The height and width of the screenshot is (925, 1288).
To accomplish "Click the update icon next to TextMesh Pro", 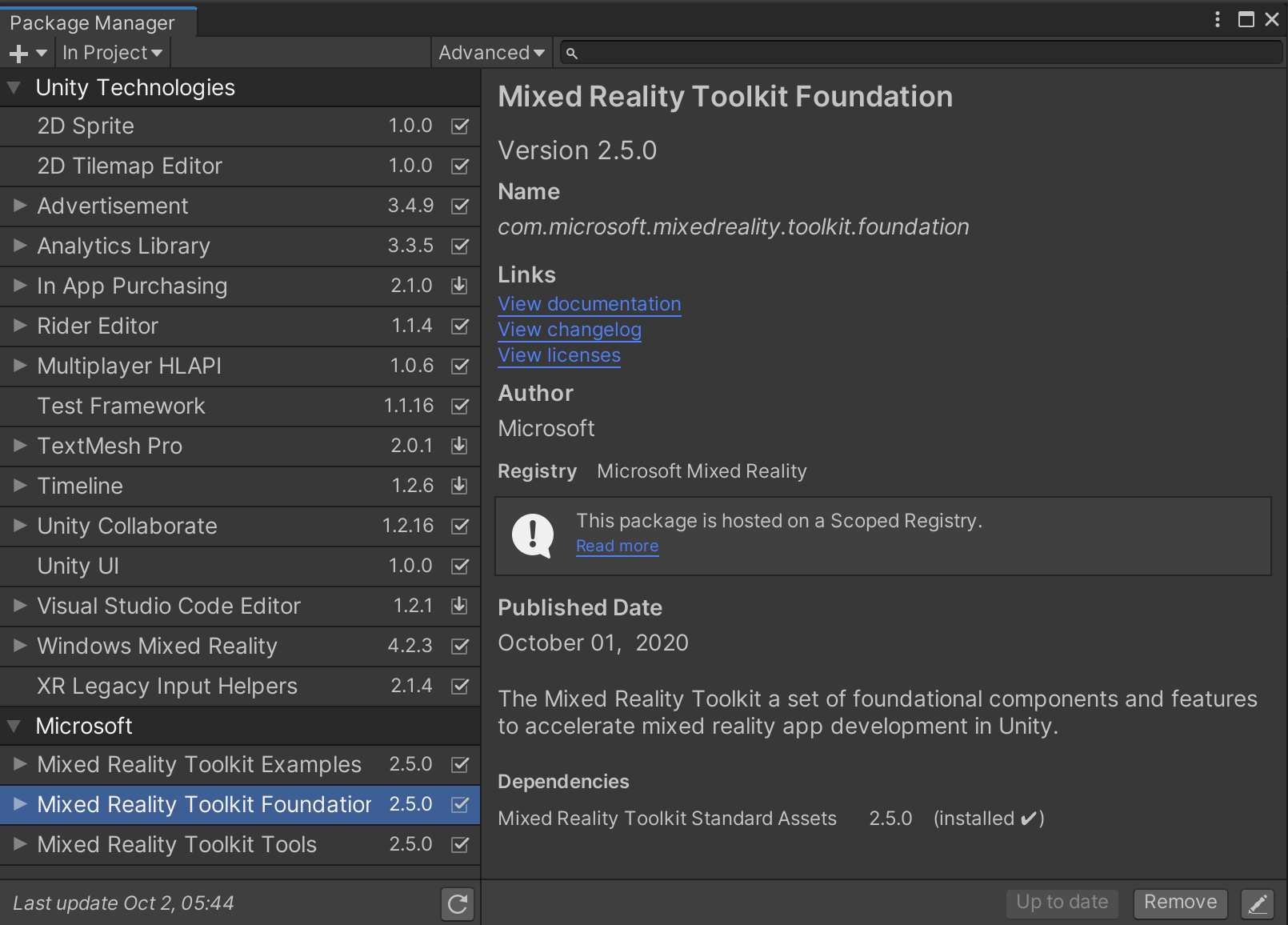I will coord(459,446).
